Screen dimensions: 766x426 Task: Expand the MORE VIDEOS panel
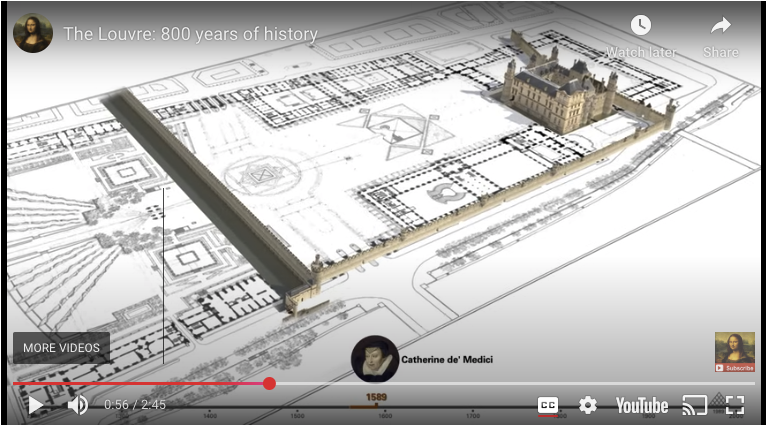[61, 348]
